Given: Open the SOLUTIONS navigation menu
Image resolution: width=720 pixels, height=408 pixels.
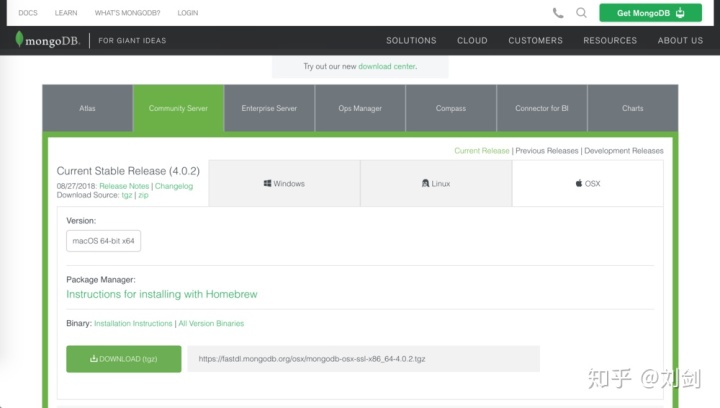Looking at the screenshot, I should (x=411, y=40).
